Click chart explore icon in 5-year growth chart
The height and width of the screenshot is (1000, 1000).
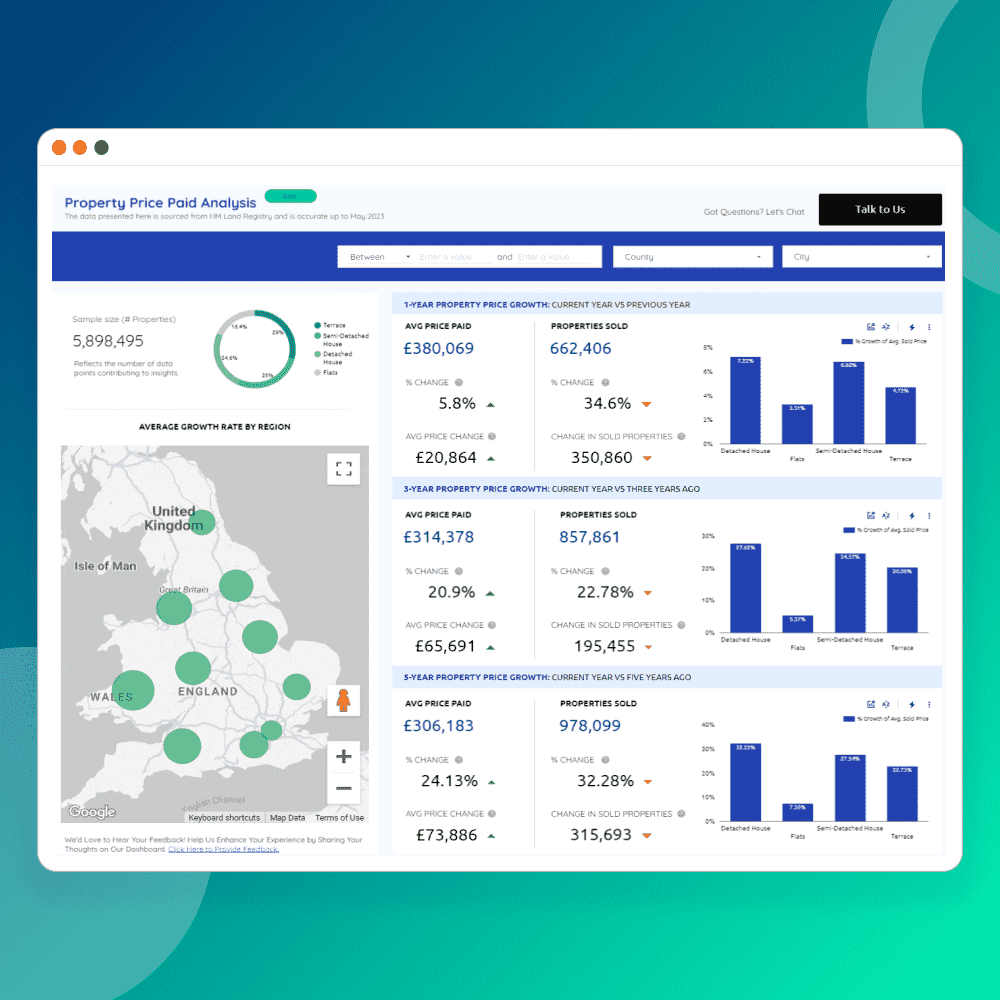pyautogui.click(x=871, y=704)
